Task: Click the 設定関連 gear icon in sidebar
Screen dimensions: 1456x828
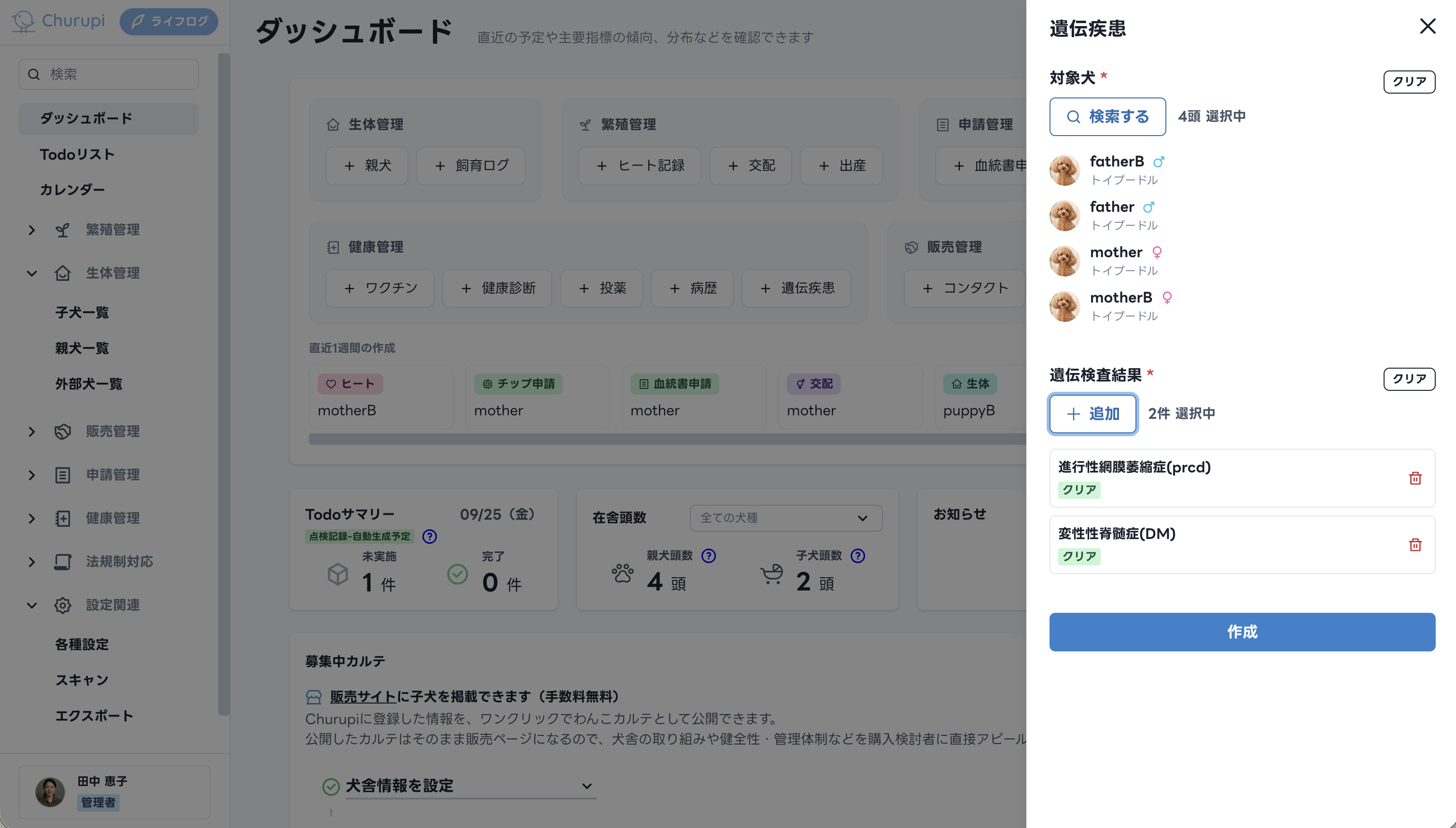Action: (63, 605)
